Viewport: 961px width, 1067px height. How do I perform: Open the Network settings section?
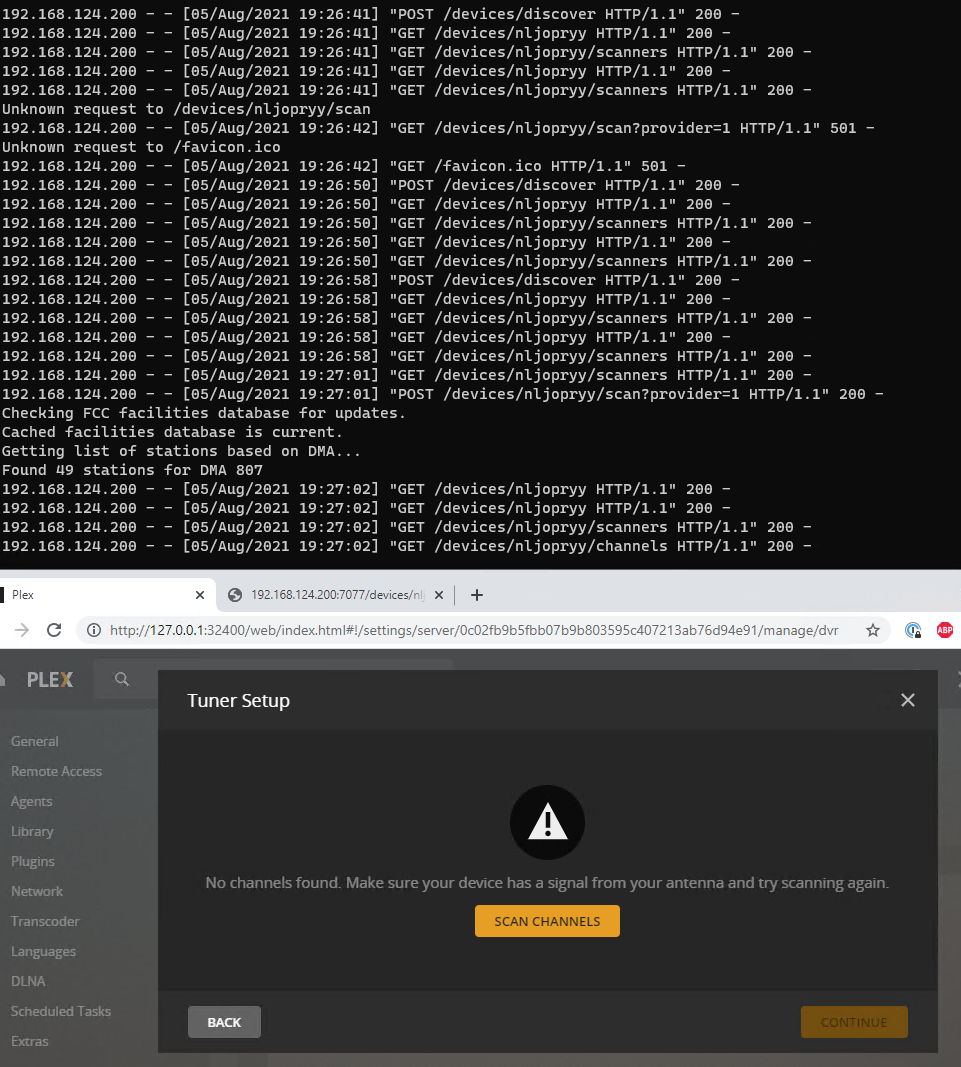37,891
